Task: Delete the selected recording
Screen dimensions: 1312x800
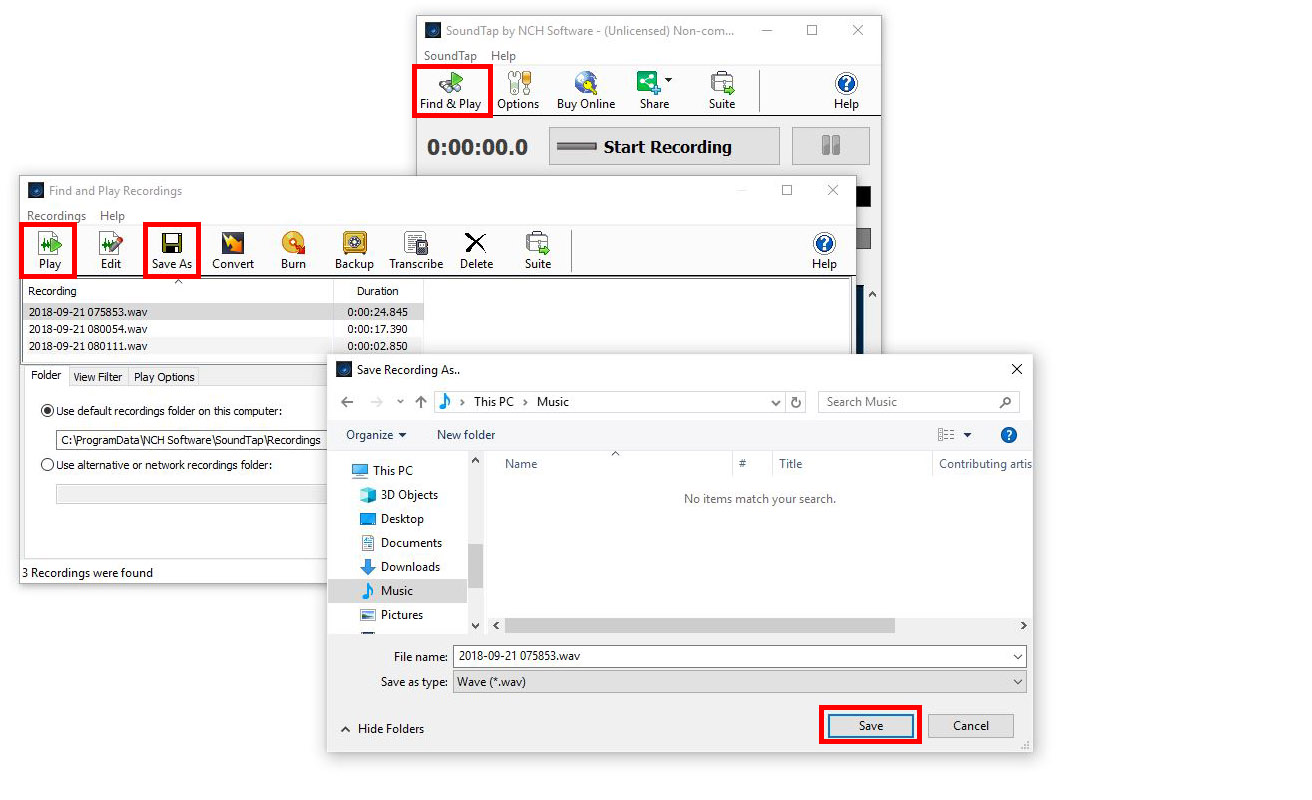Action: click(x=476, y=249)
